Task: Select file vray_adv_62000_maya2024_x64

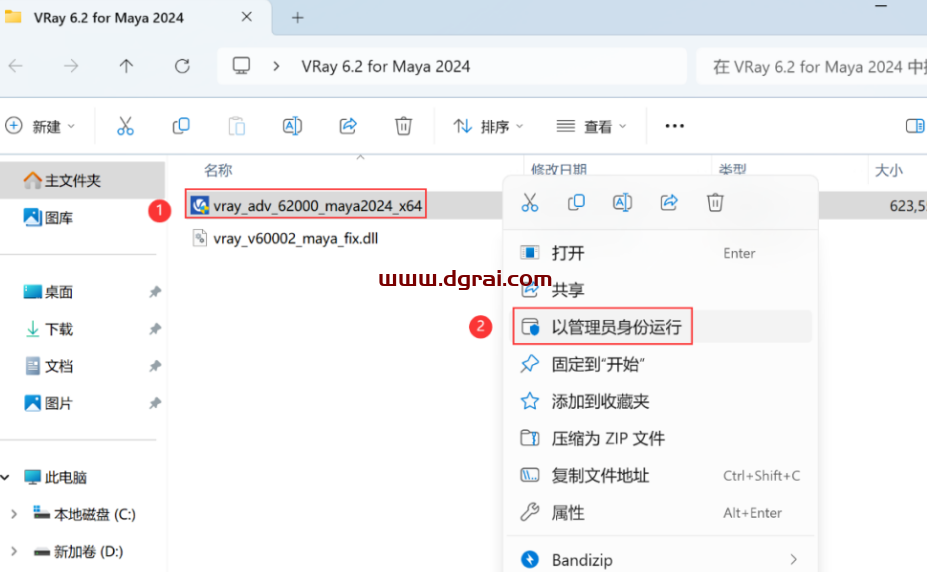Action: [317, 206]
